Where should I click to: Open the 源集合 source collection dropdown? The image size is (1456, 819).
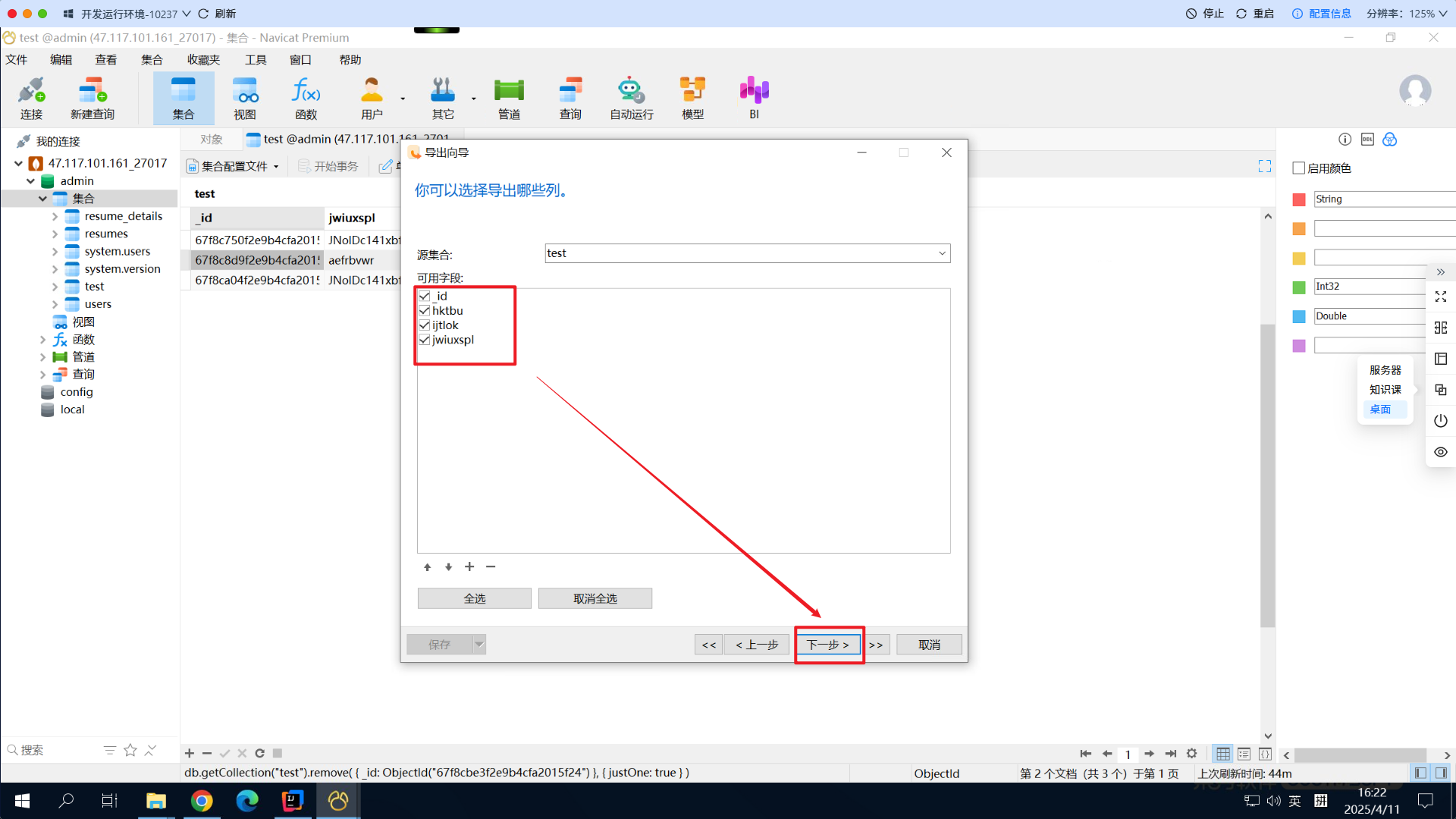pyautogui.click(x=942, y=253)
